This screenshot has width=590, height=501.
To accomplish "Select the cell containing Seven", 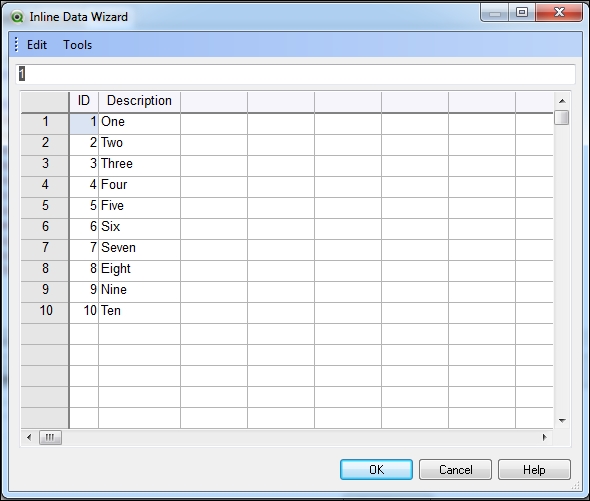I will click(139, 248).
